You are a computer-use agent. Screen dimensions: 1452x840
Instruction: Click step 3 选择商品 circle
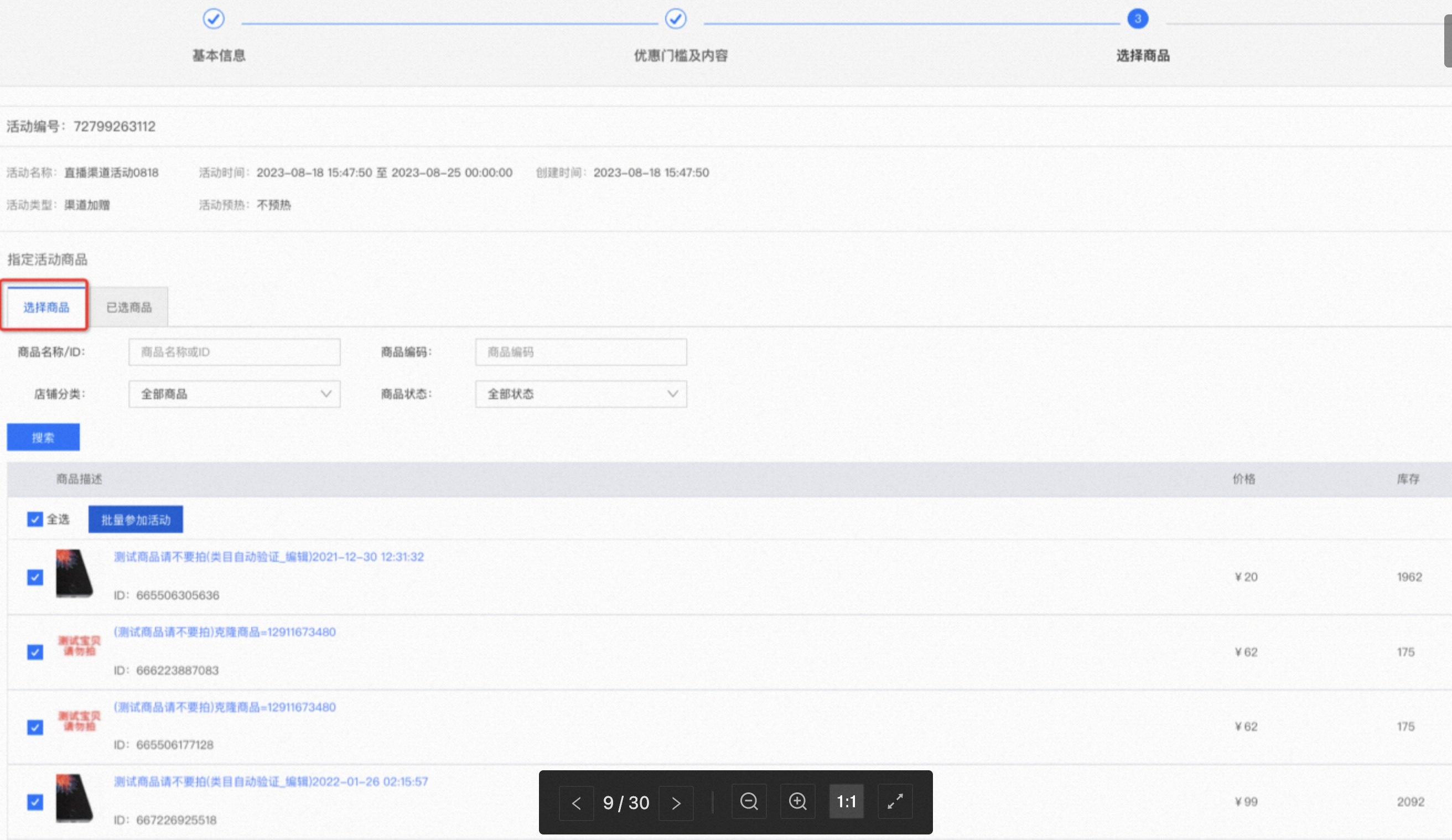pos(1137,19)
